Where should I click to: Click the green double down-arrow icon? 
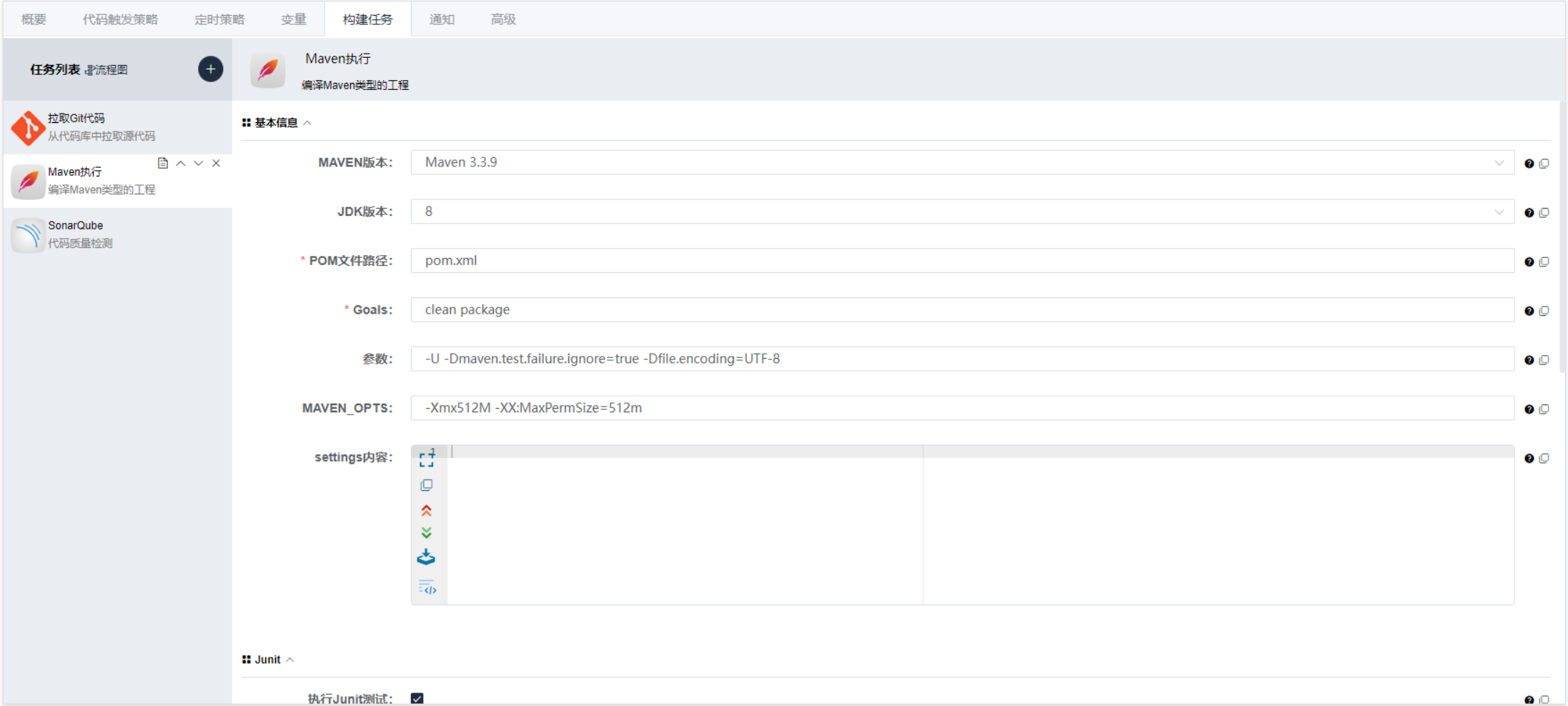[427, 533]
